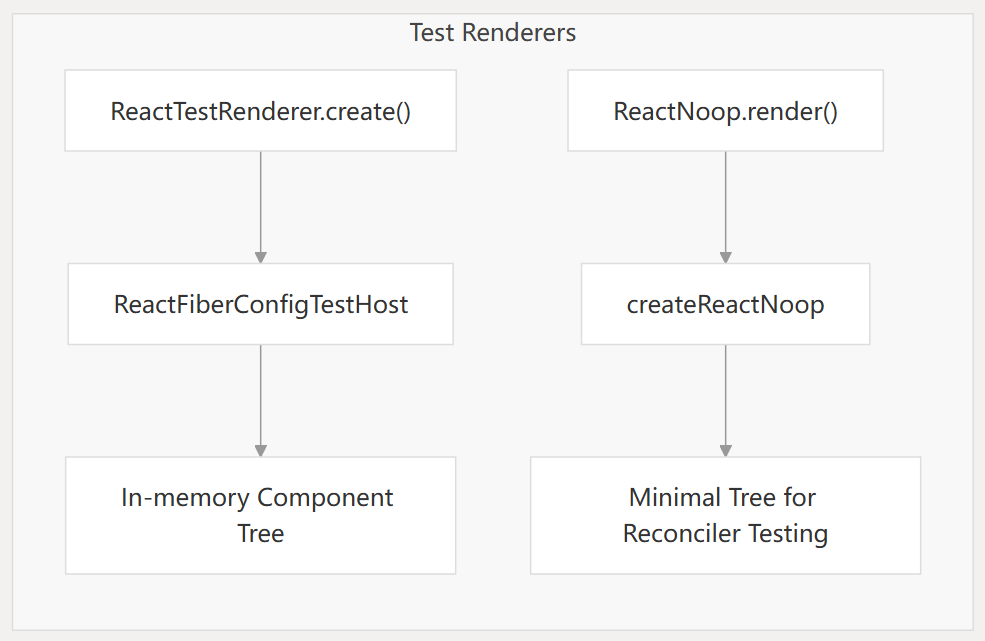Screen dimensions: 985x641
Task: Click the ReactFiberConfigTestHost node
Action: pyautogui.click(x=261, y=304)
